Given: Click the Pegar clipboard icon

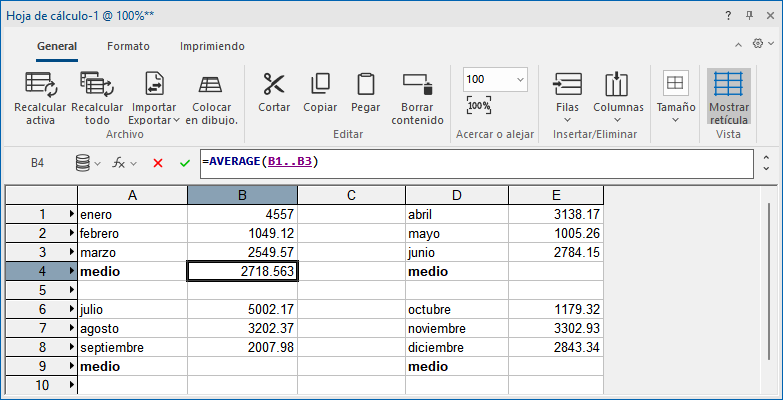Looking at the screenshot, I should tap(365, 84).
